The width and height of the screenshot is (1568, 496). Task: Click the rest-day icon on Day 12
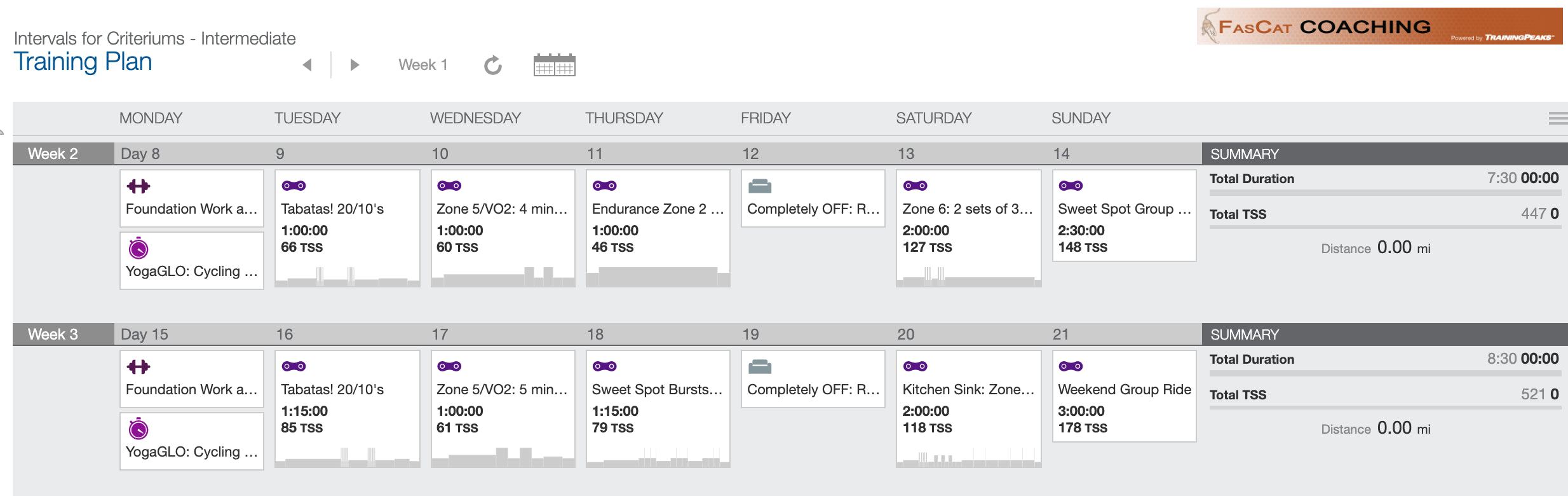[760, 186]
